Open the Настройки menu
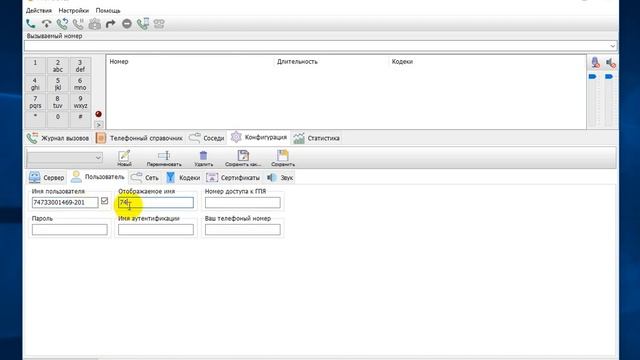This screenshot has width=640, height=360. pyautogui.click(x=73, y=11)
